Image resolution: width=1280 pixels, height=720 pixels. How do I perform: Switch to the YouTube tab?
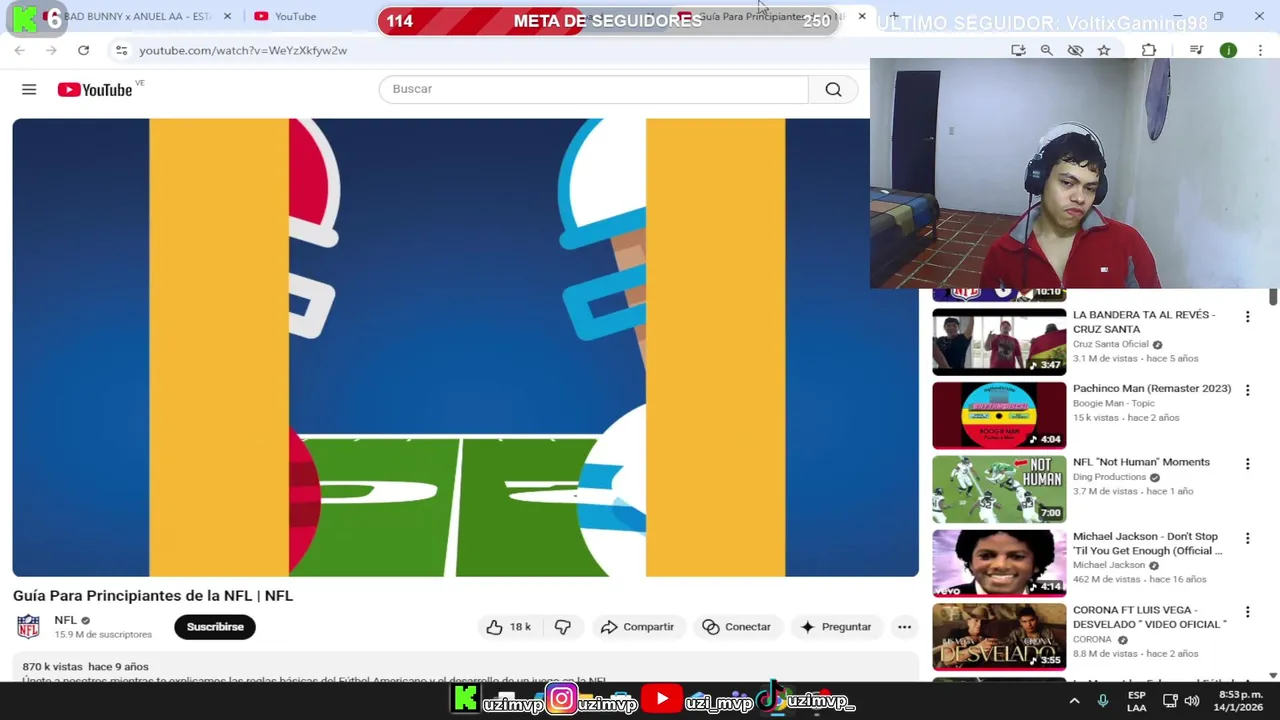click(295, 16)
